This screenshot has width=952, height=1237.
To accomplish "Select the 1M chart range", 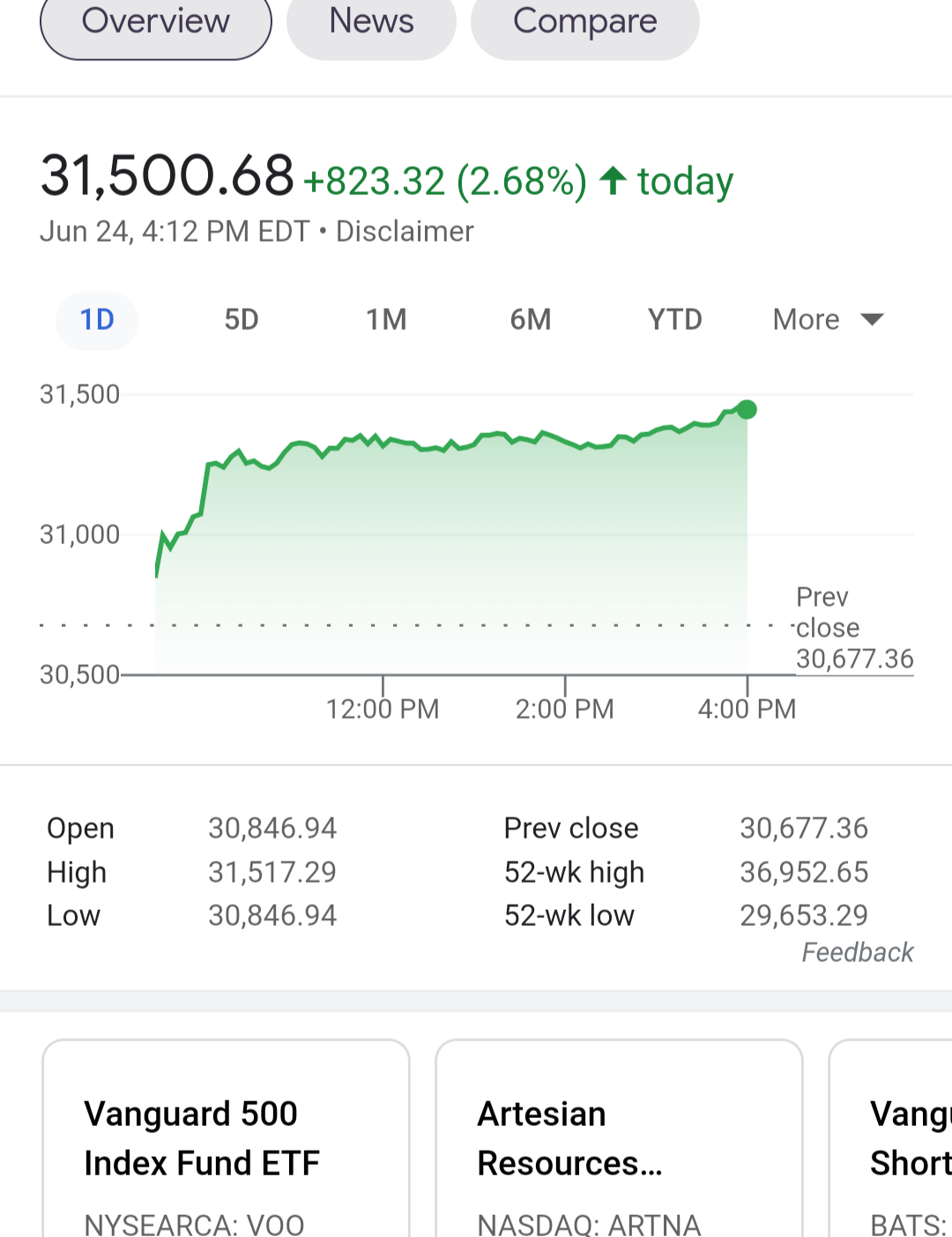I will [x=386, y=319].
